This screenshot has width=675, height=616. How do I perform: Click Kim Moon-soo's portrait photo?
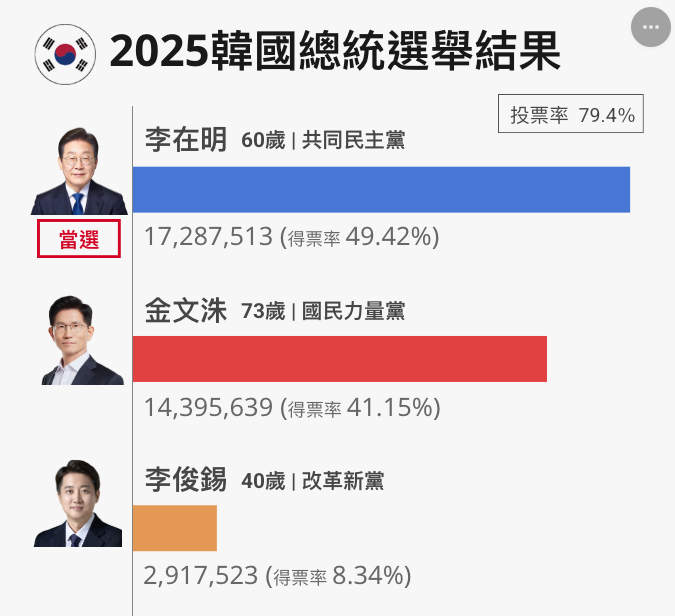click(83, 340)
